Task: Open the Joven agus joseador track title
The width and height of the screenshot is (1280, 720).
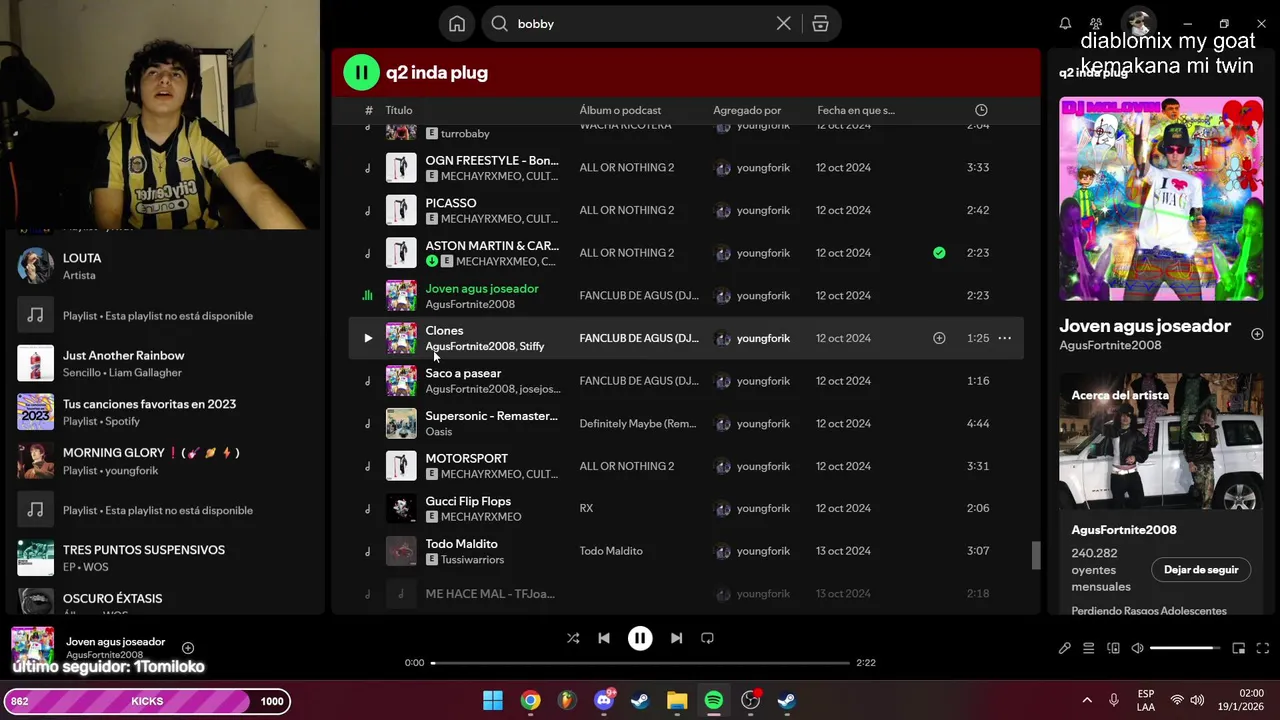Action: (482, 288)
